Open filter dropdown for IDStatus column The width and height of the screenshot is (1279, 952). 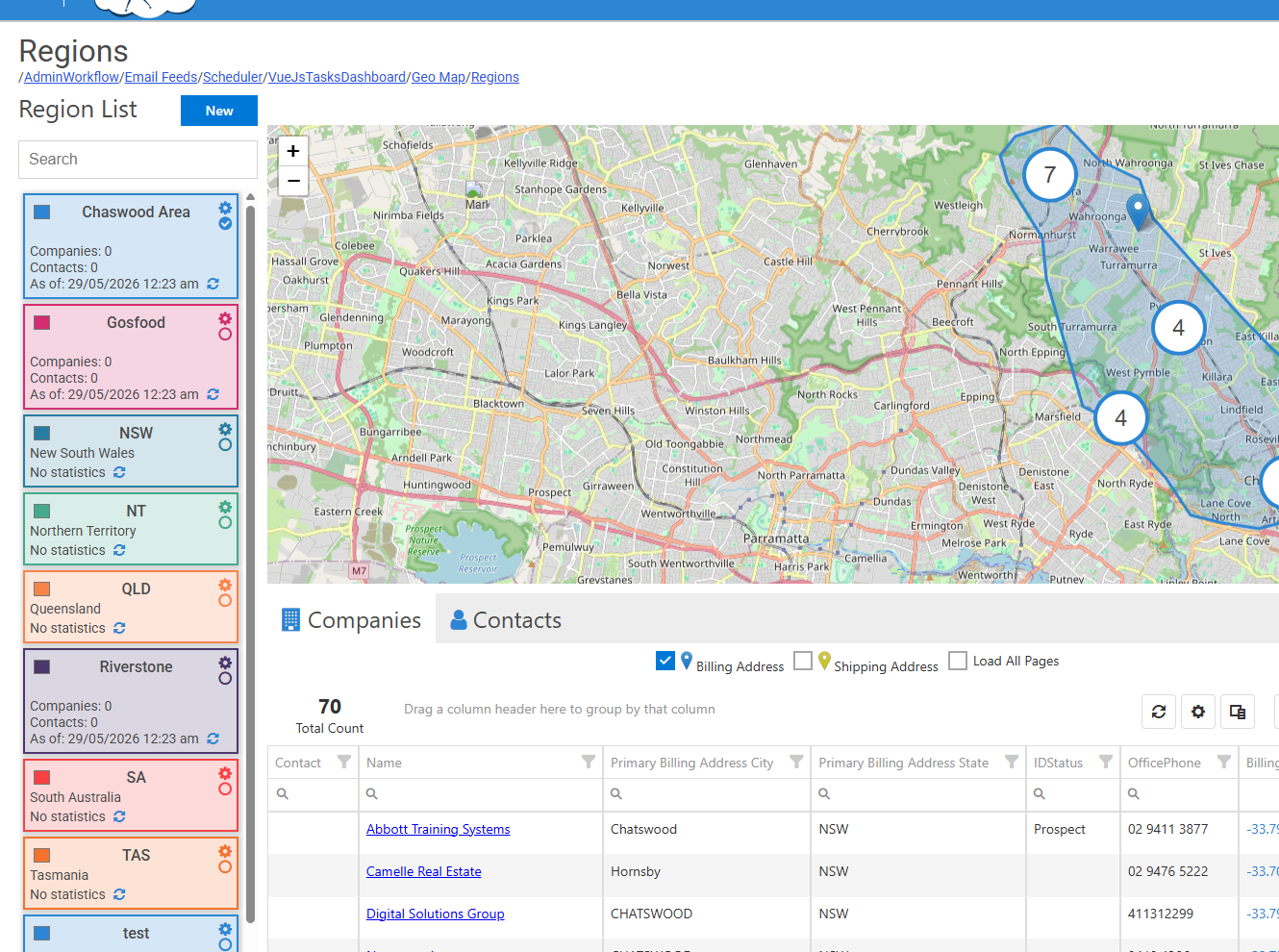(1106, 762)
